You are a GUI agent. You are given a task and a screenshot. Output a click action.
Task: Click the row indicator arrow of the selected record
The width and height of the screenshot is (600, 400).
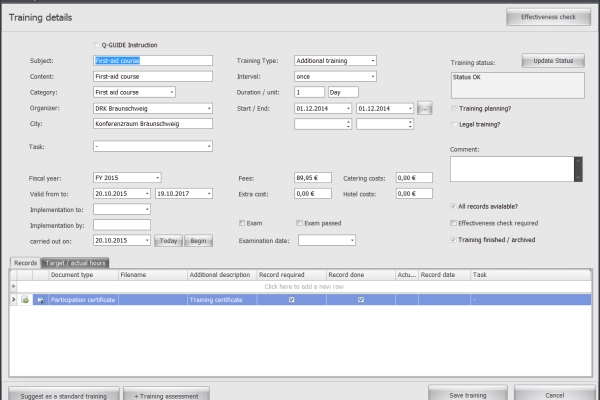12,299
